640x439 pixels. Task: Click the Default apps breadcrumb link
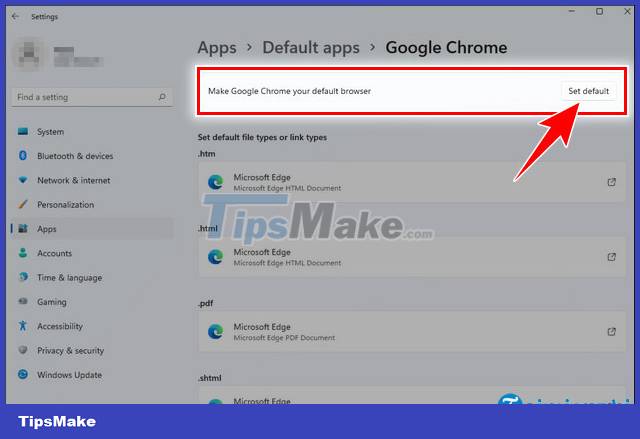point(311,48)
